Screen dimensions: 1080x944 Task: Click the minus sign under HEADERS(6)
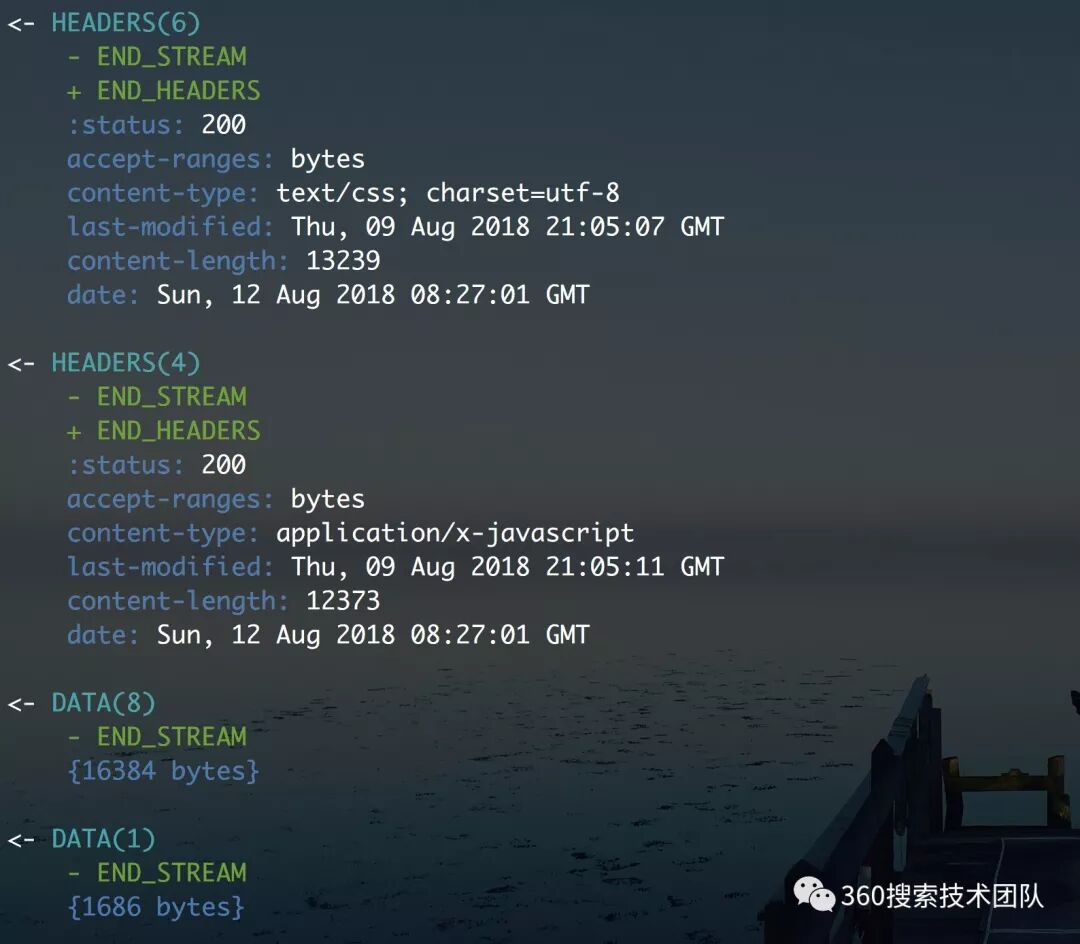74,58
